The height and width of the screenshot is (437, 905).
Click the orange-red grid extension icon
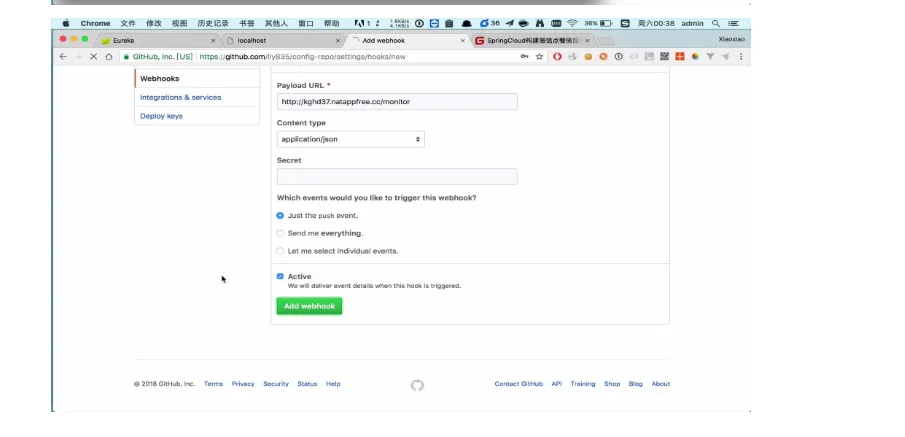tap(680, 57)
